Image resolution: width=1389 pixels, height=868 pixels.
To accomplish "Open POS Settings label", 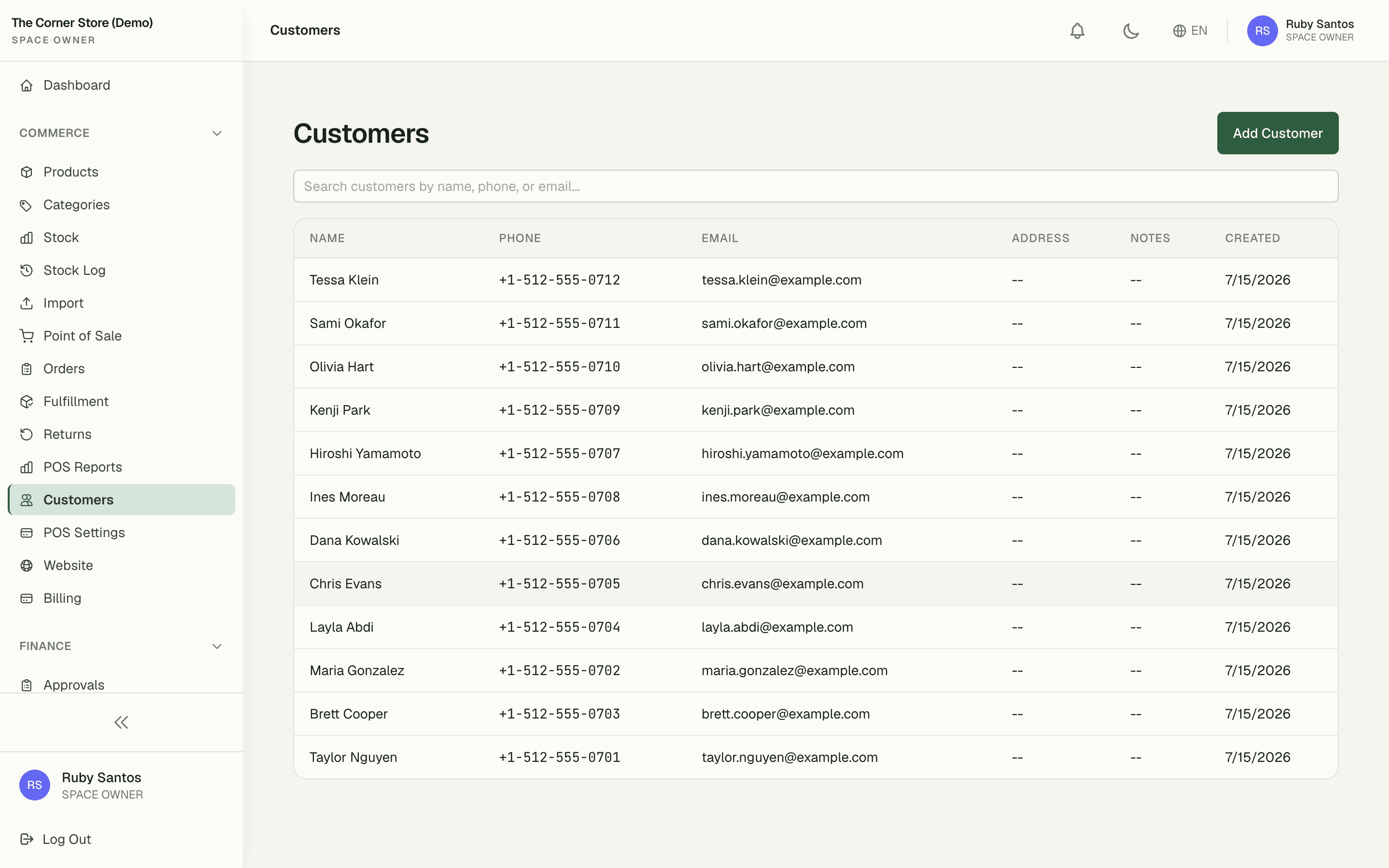I will point(84,532).
